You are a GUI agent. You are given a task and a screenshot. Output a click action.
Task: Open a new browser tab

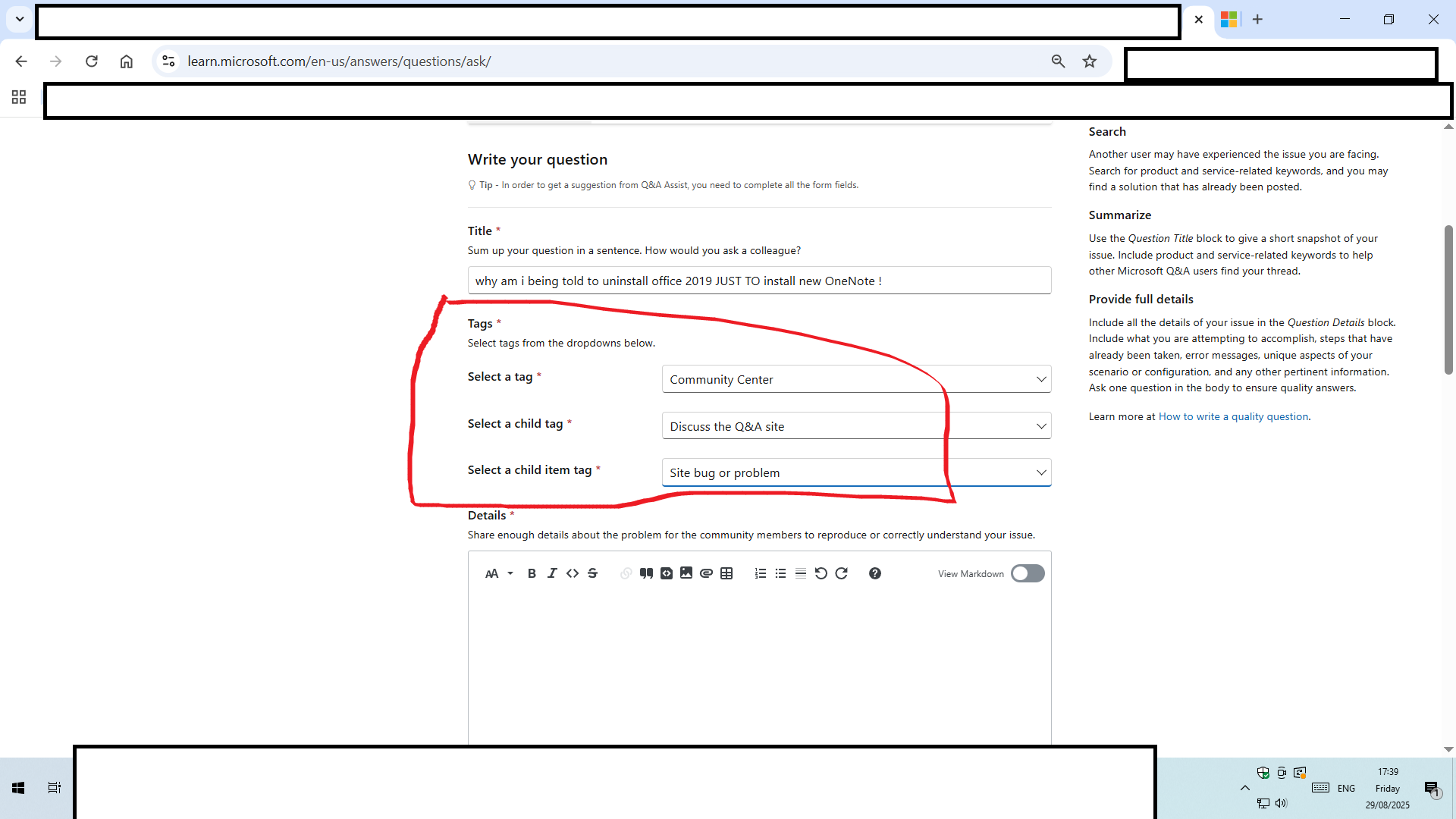point(1257,19)
